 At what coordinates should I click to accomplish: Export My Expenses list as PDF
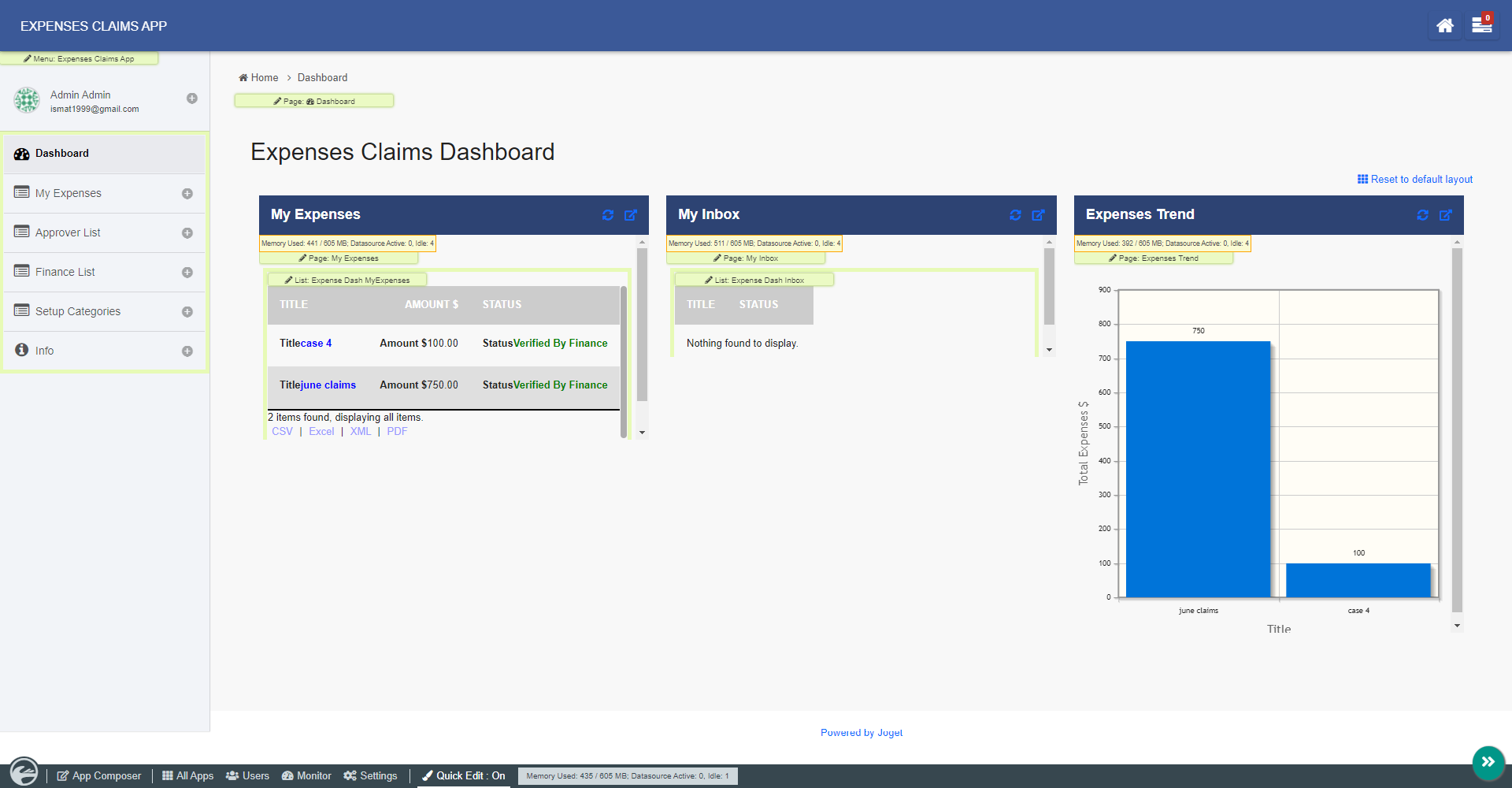[x=397, y=432]
